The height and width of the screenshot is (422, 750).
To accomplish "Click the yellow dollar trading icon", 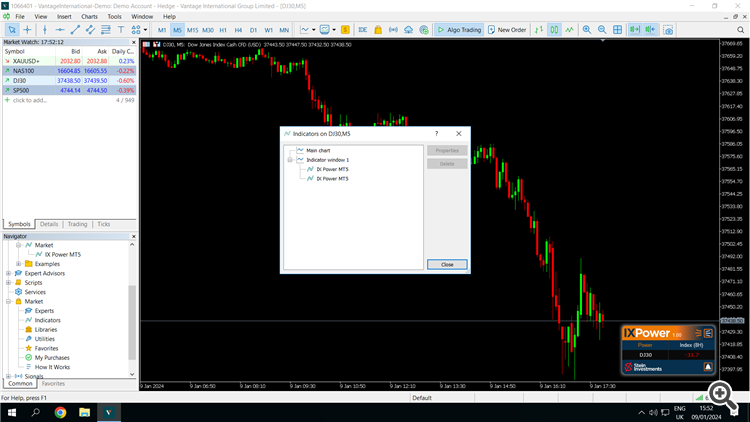I will pos(345,30).
